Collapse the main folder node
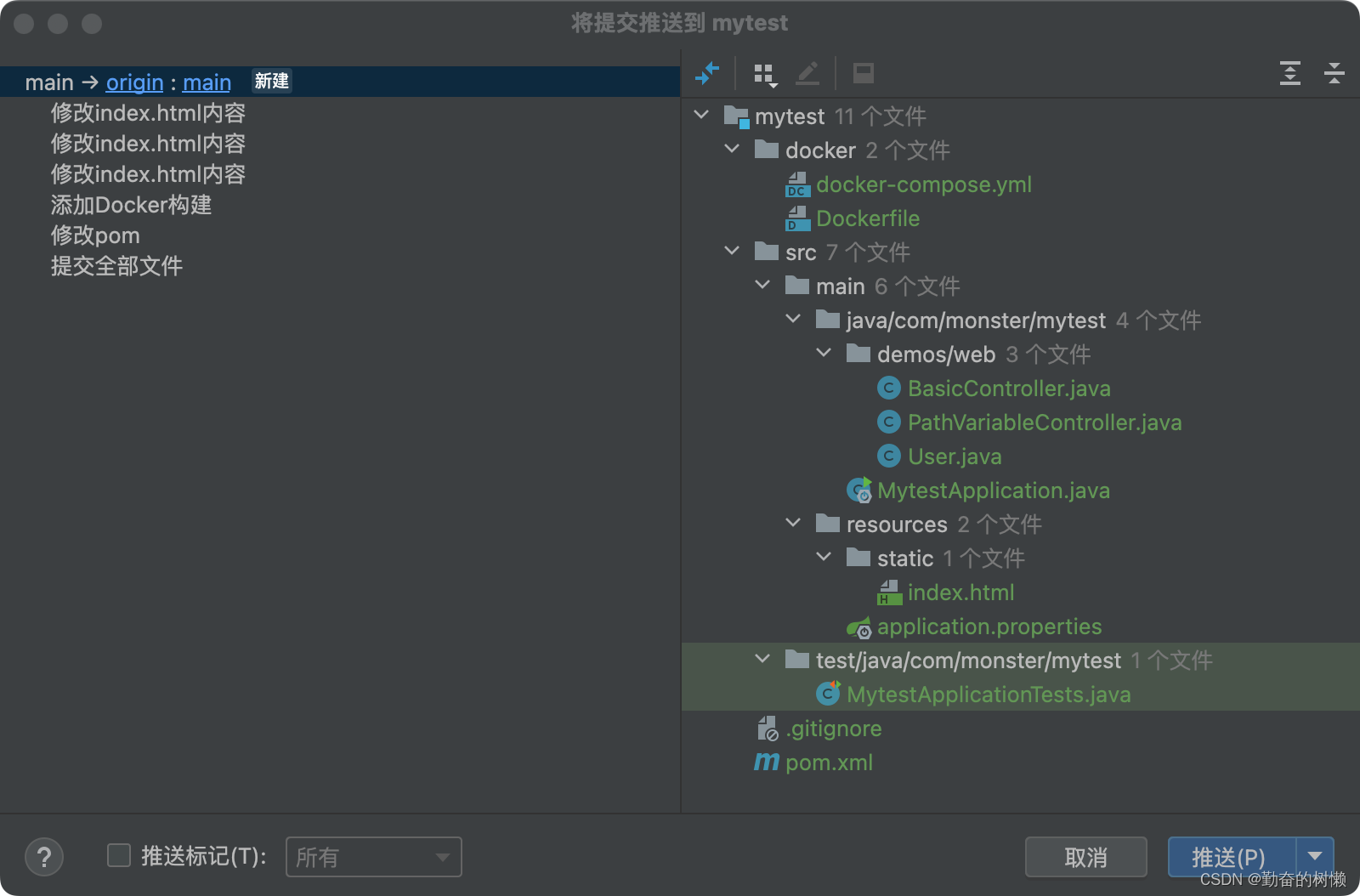 pos(763,285)
